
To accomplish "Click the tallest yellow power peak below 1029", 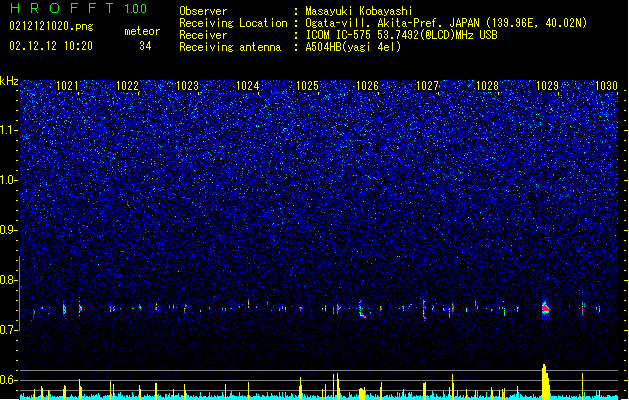I will pos(546,381).
